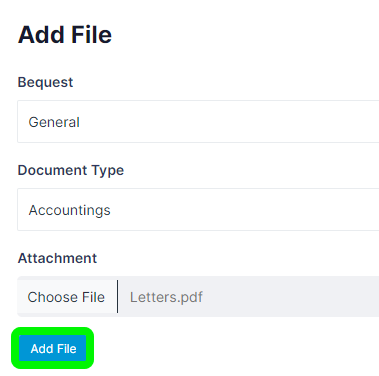
Task: Select the Letters.pdf file name field
Action: click(x=248, y=297)
